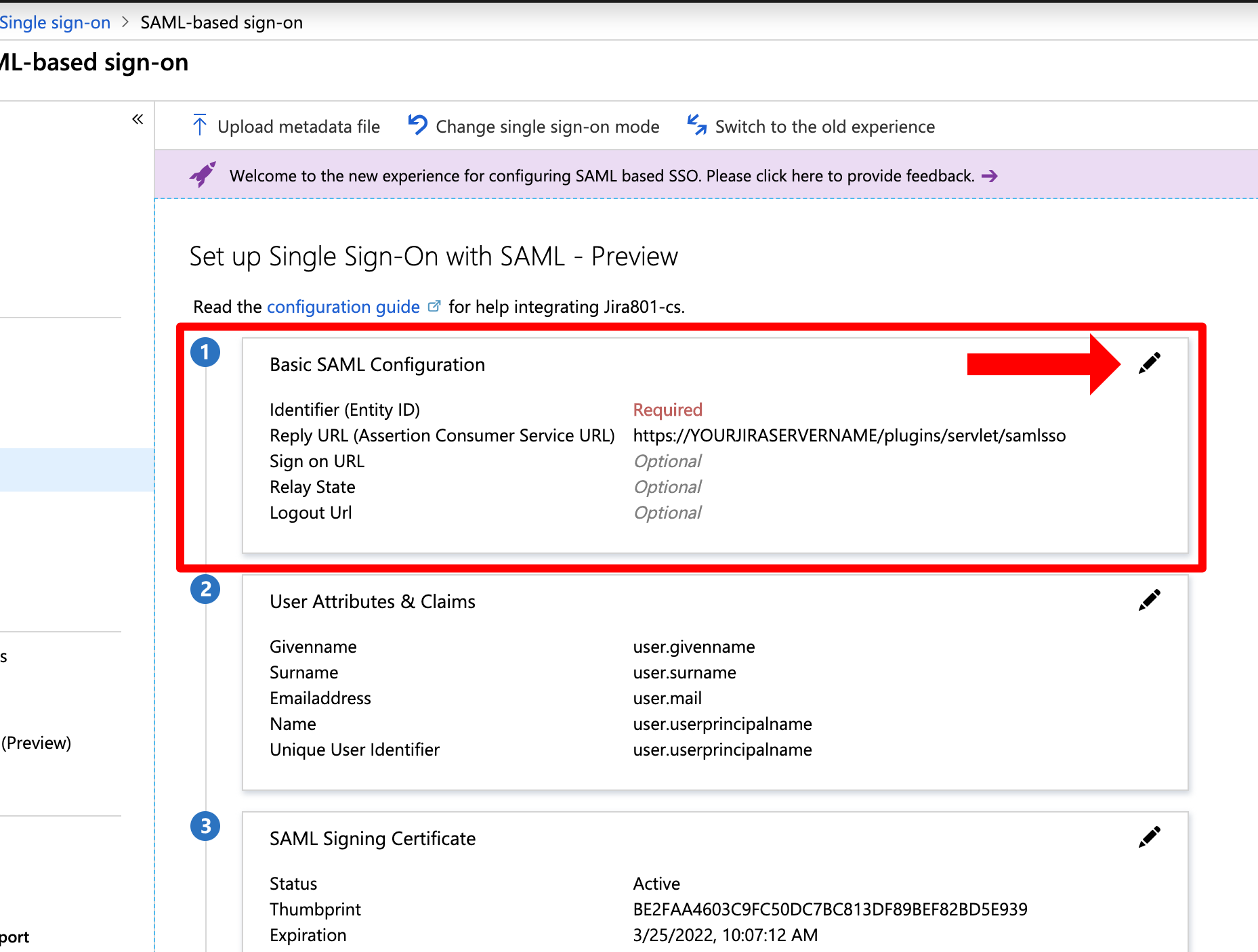The height and width of the screenshot is (952, 1258).
Task: Click Switch to the old experience
Action: [824, 127]
